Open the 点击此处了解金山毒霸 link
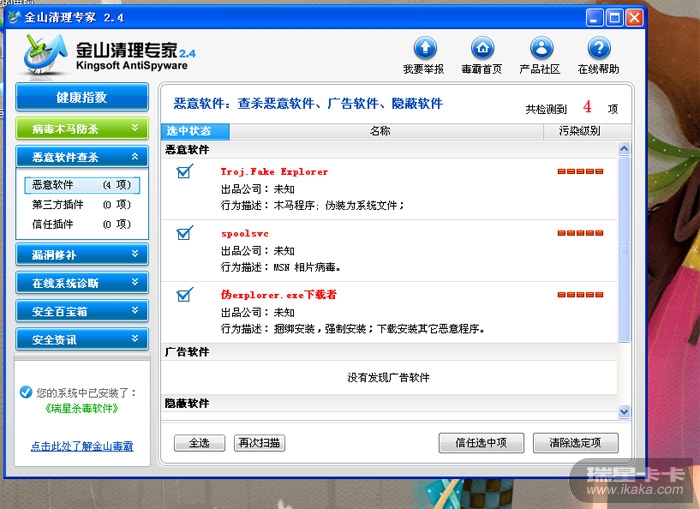 click(x=82, y=446)
